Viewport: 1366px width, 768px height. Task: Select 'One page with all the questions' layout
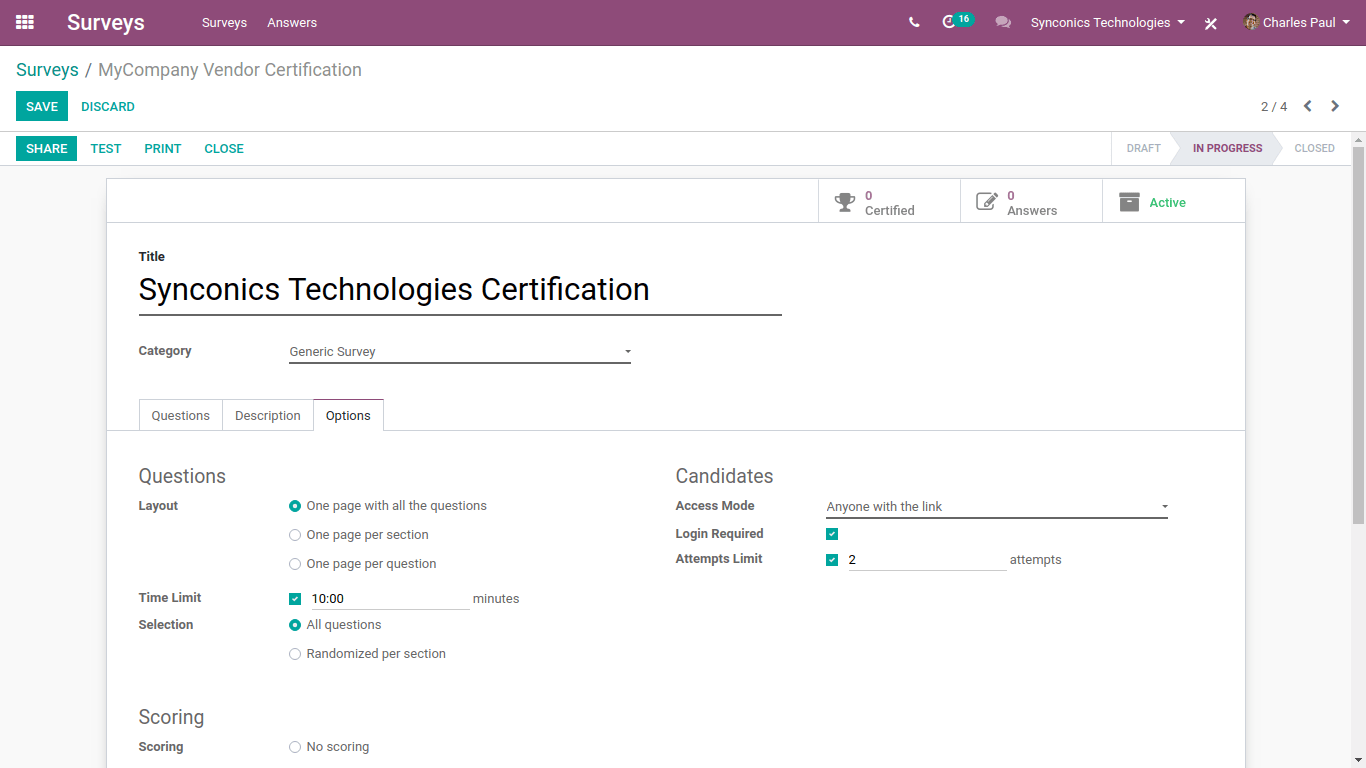coord(295,506)
